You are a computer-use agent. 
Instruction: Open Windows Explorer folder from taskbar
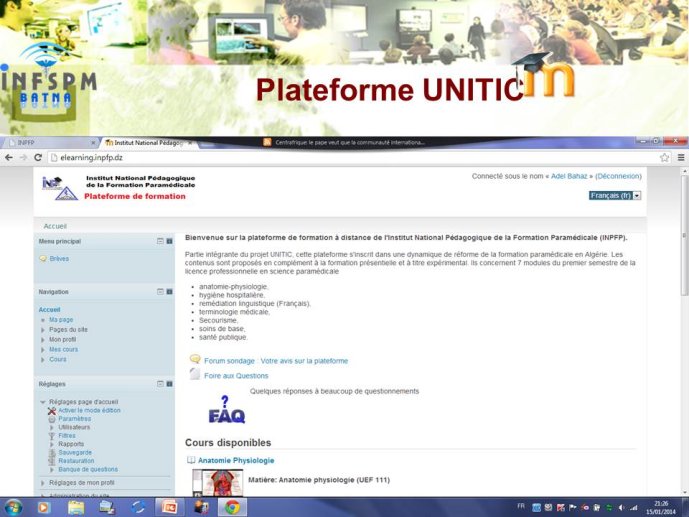point(76,508)
